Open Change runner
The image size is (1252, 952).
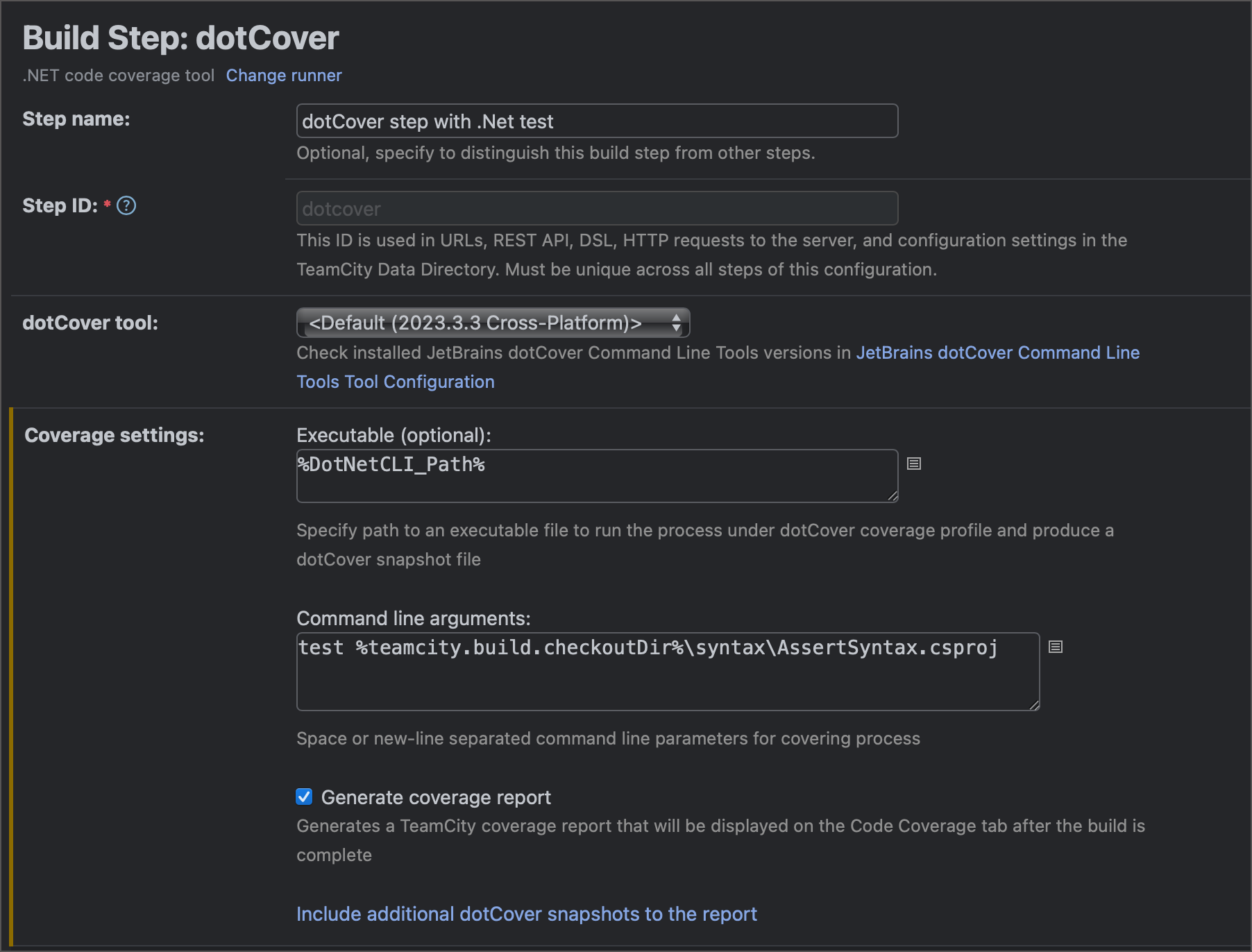[x=283, y=75]
